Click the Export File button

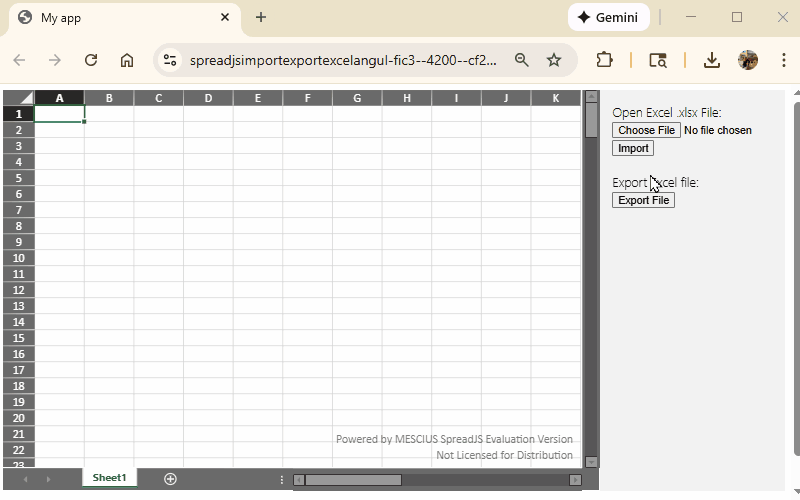[x=643, y=200]
